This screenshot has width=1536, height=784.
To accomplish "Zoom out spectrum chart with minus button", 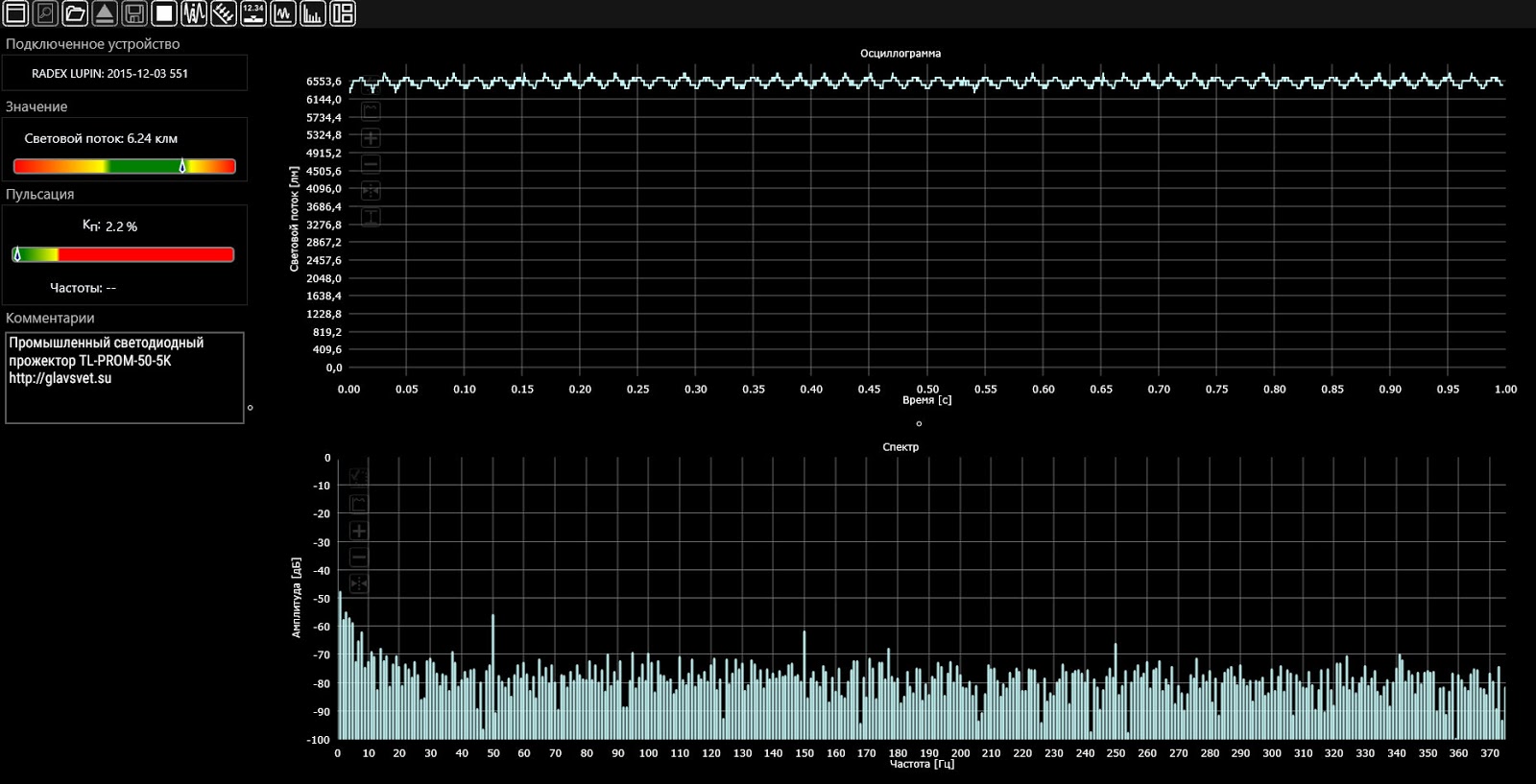I will coord(359,558).
